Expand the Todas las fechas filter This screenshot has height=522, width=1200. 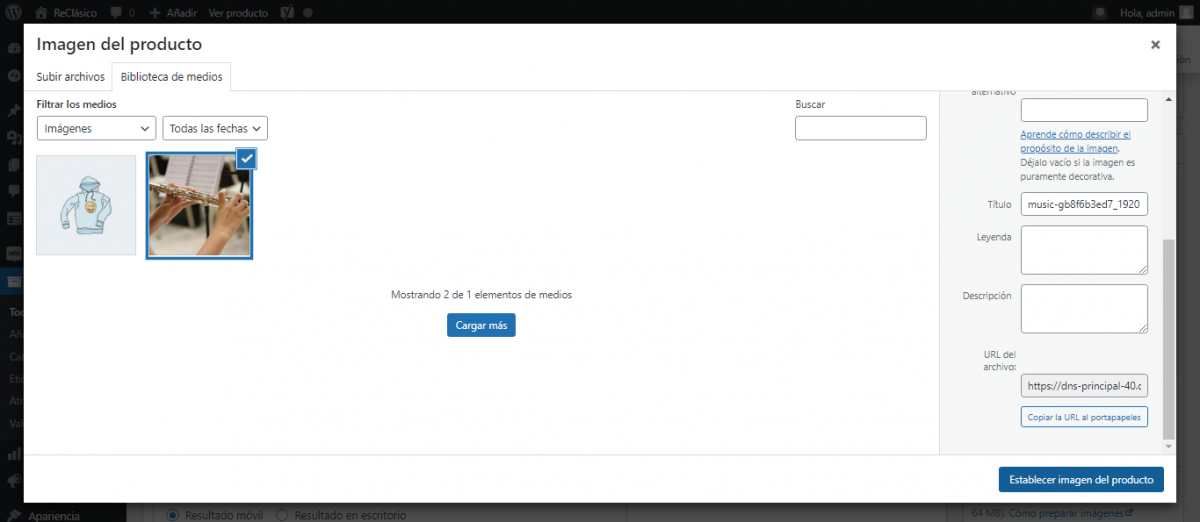(x=215, y=128)
